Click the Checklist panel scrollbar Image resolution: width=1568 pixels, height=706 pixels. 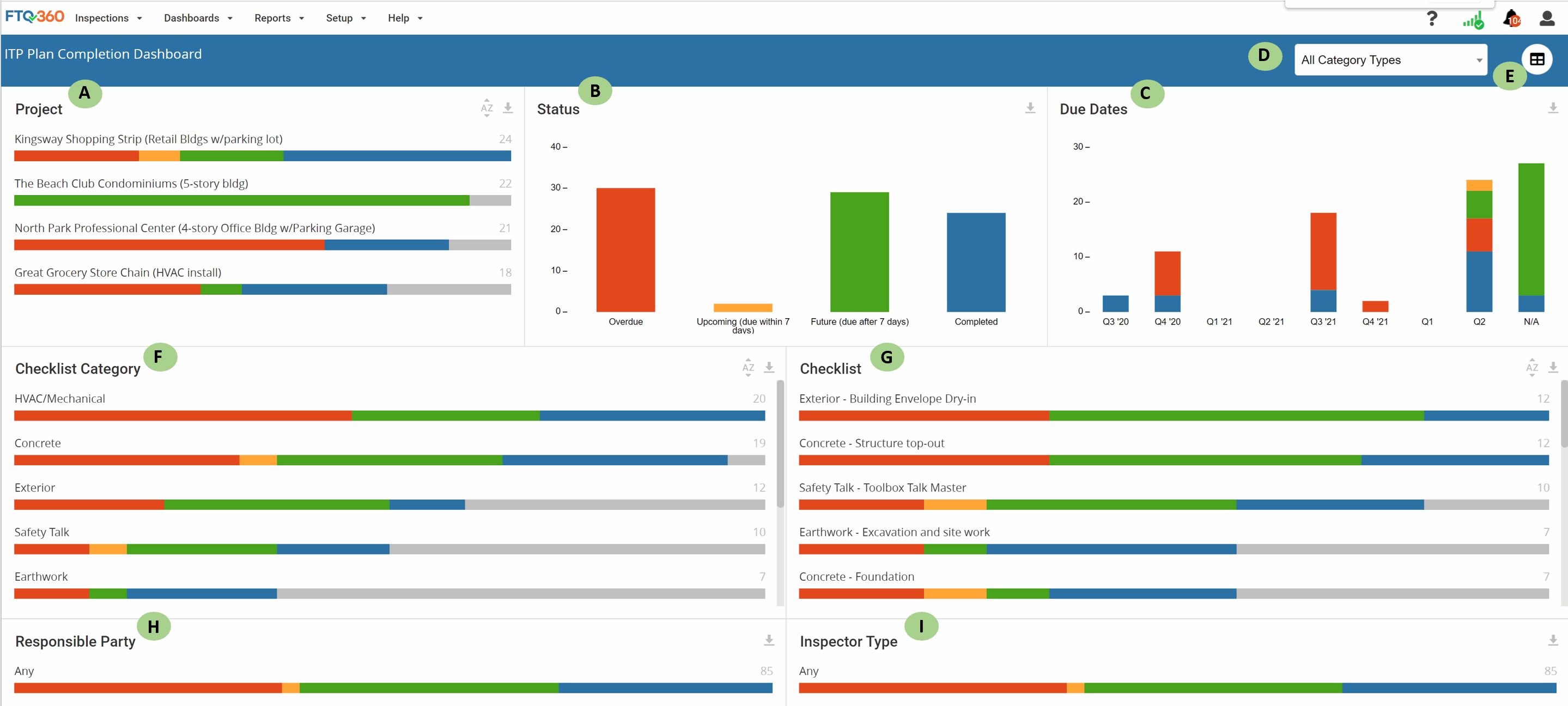(1564, 413)
